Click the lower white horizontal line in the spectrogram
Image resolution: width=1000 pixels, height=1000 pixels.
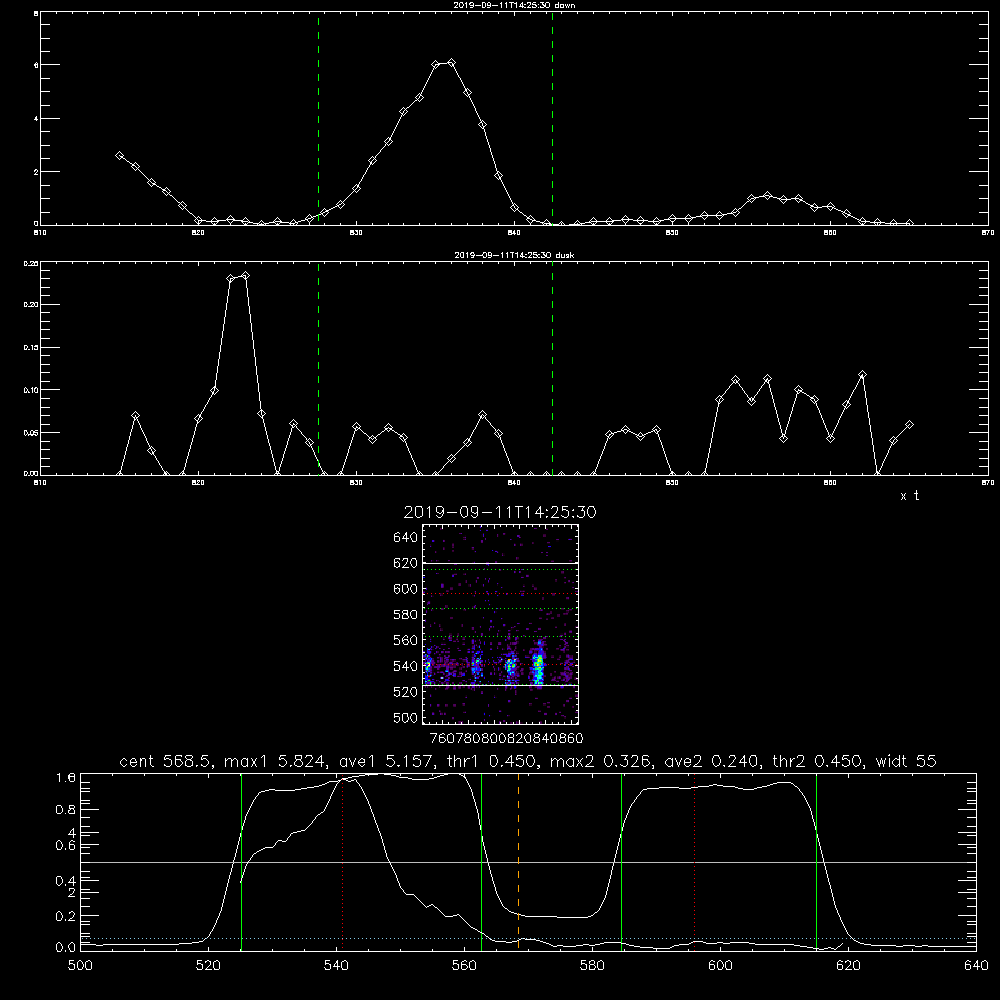pos(500,685)
